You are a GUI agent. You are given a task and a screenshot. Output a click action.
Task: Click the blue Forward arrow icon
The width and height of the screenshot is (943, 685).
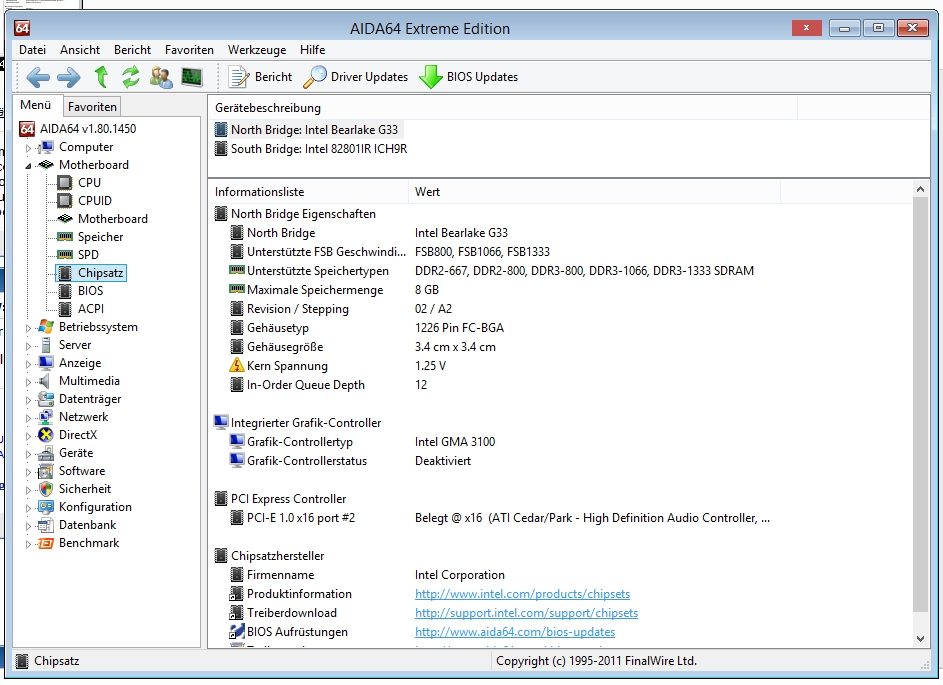68,77
